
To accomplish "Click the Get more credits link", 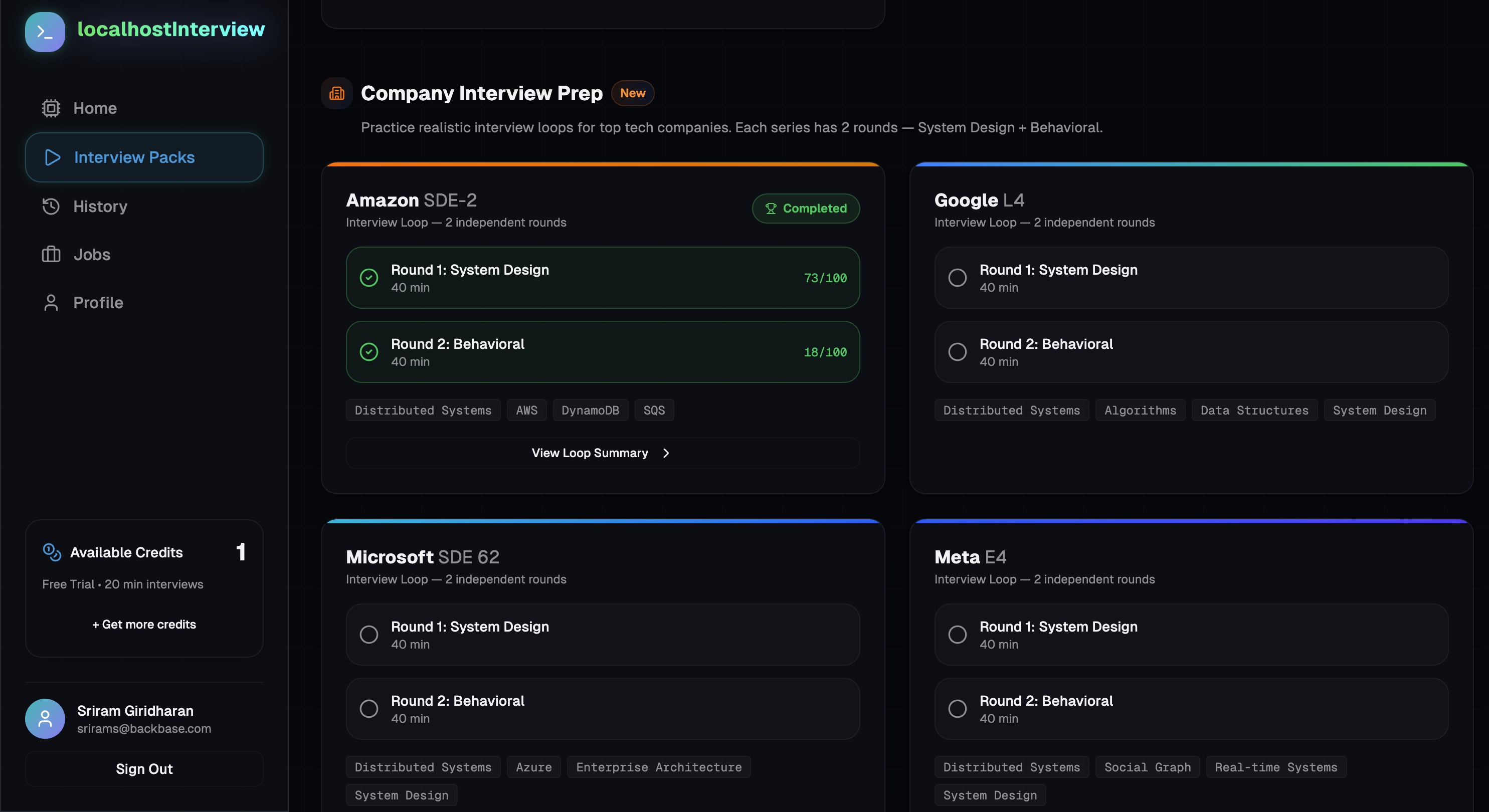I will click(144, 624).
